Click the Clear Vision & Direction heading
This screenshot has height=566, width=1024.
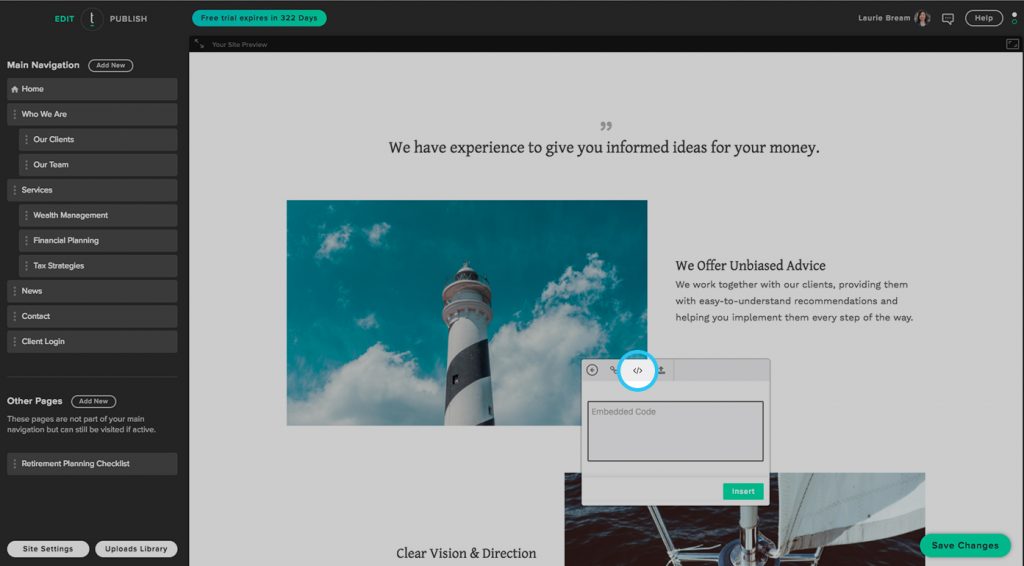(x=466, y=554)
